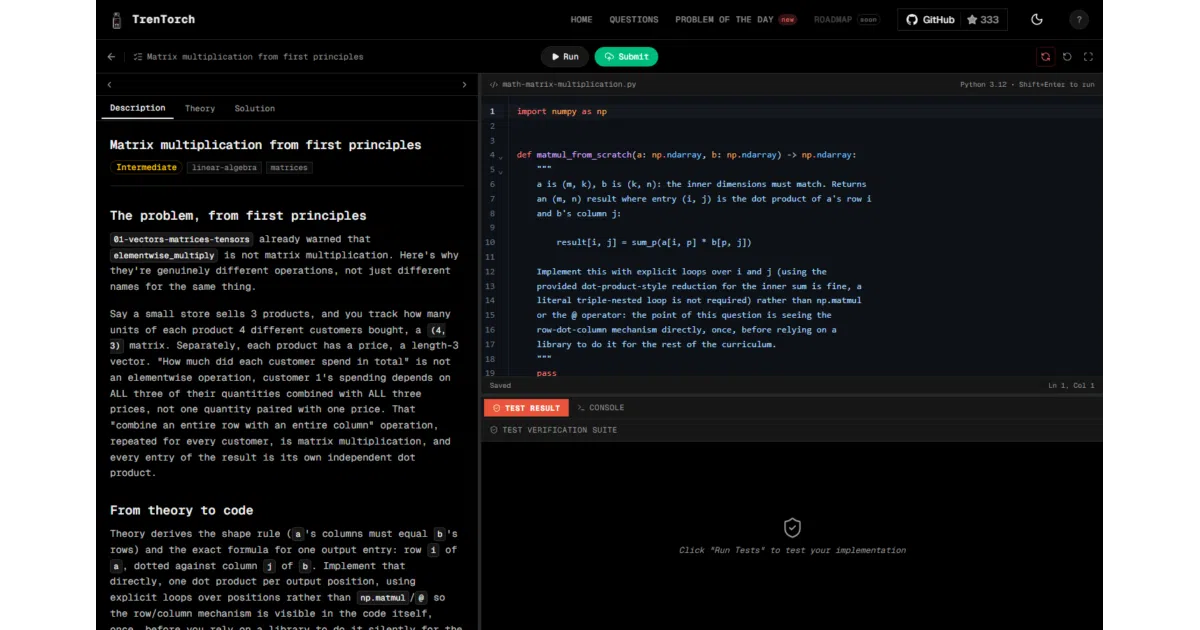Switch to the Solution tab

(x=255, y=108)
